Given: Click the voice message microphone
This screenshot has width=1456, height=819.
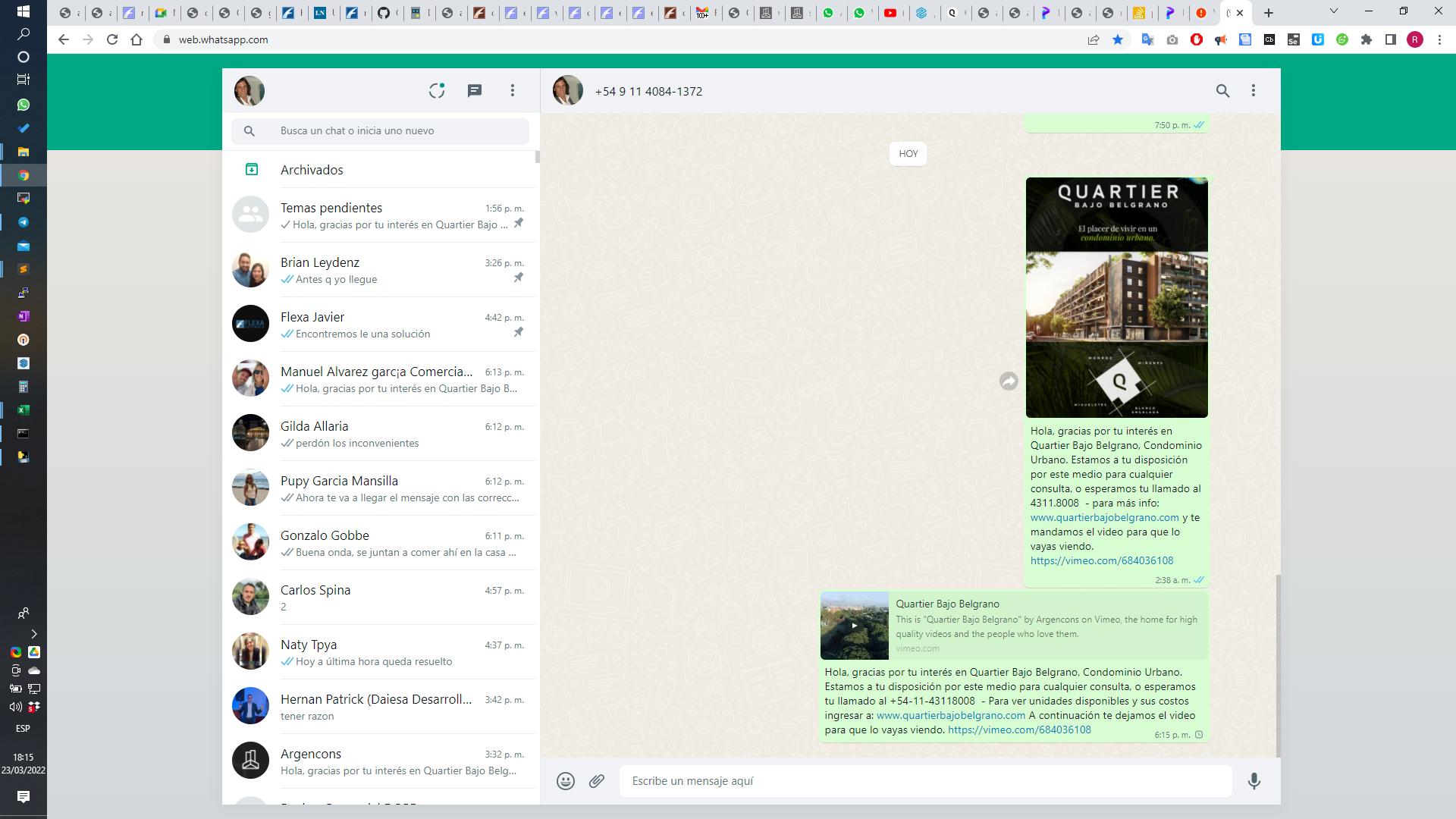Looking at the screenshot, I should click(1254, 781).
